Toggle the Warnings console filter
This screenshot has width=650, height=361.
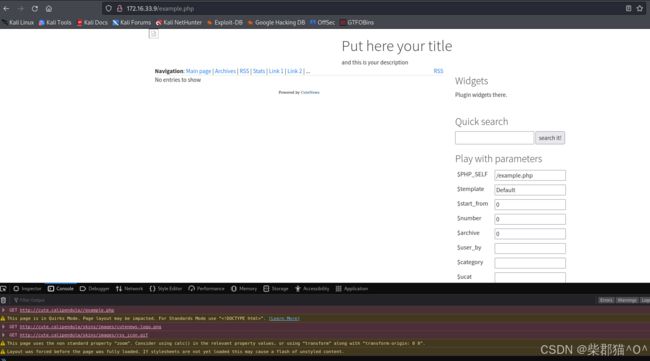pyautogui.click(x=627, y=300)
